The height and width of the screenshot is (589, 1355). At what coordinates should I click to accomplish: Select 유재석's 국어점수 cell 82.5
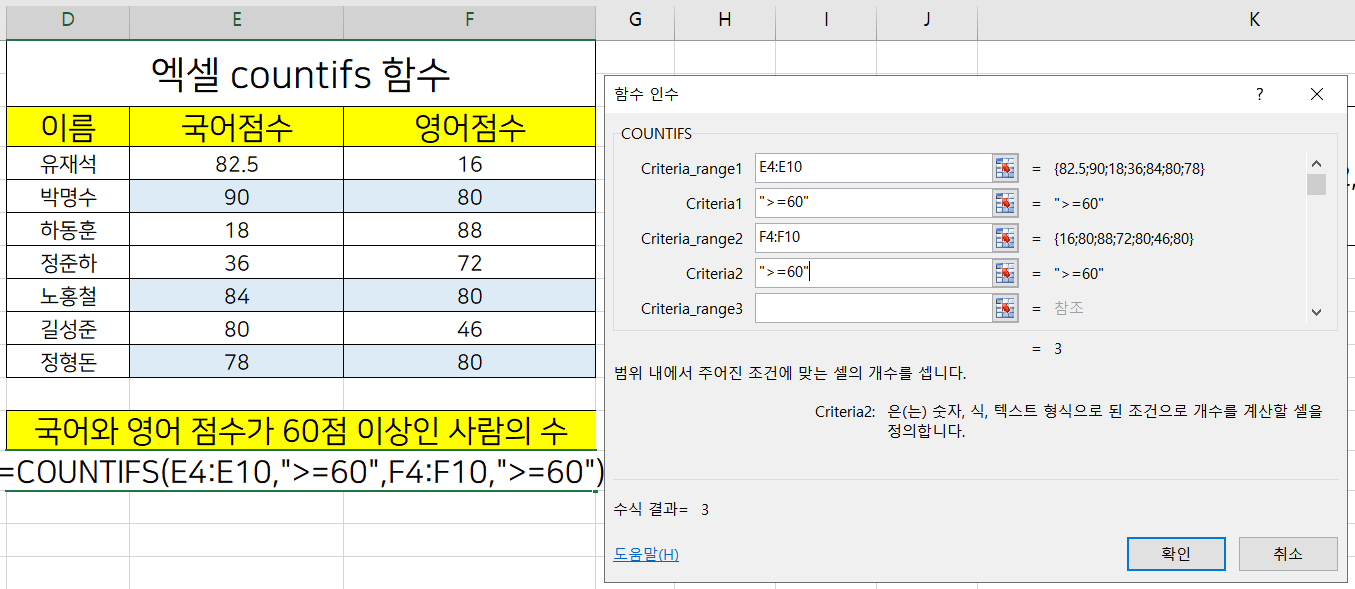[237, 164]
